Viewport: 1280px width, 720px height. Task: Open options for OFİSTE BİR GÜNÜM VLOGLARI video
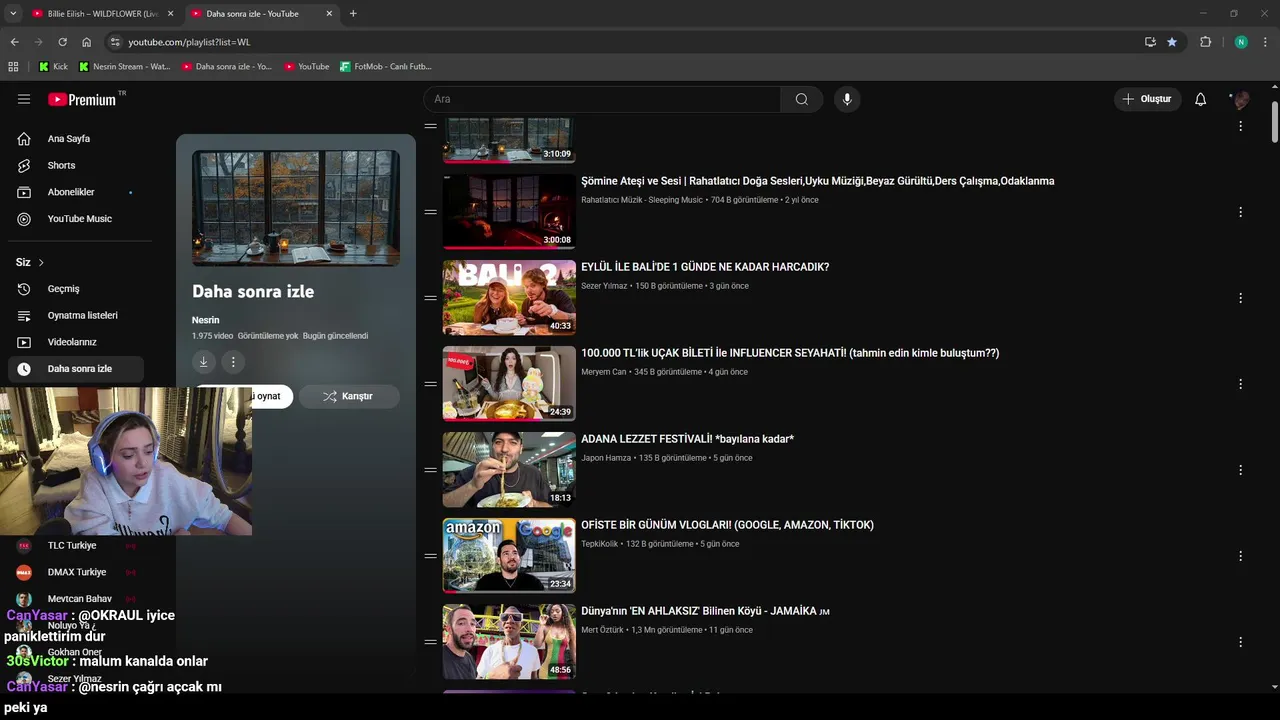(1240, 556)
